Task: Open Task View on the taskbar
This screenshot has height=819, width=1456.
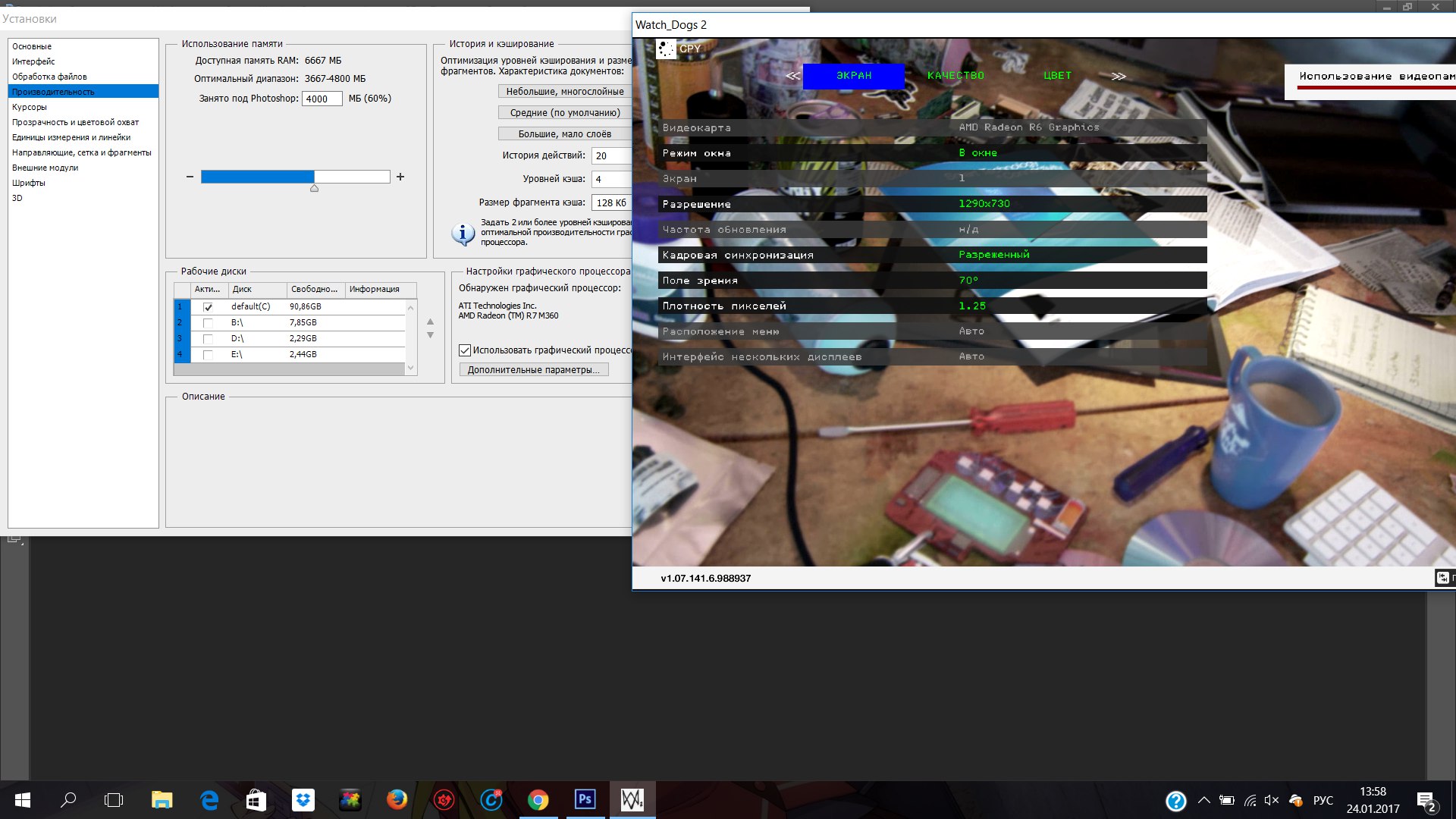Action: pos(114,800)
